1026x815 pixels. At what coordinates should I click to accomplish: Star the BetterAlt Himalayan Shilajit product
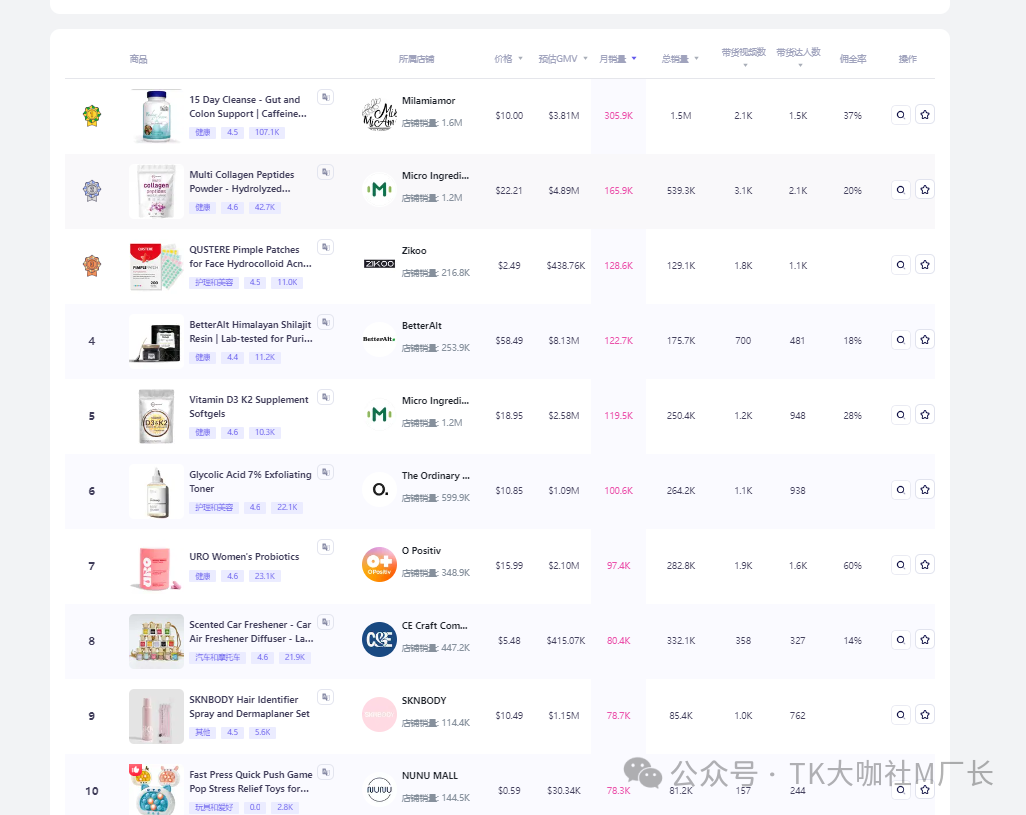tap(925, 340)
